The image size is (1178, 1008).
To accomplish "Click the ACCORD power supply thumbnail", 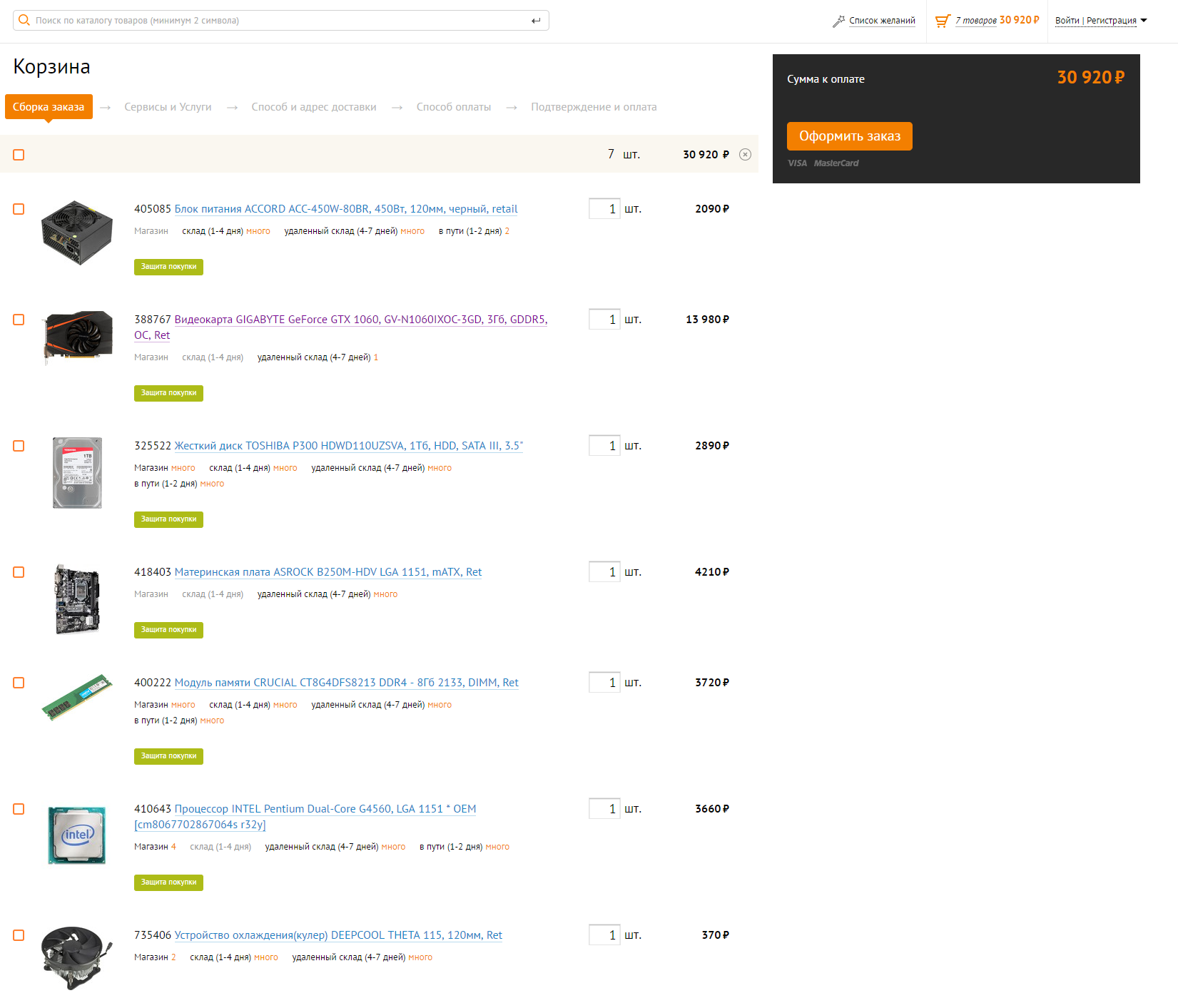I will click(x=77, y=233).
